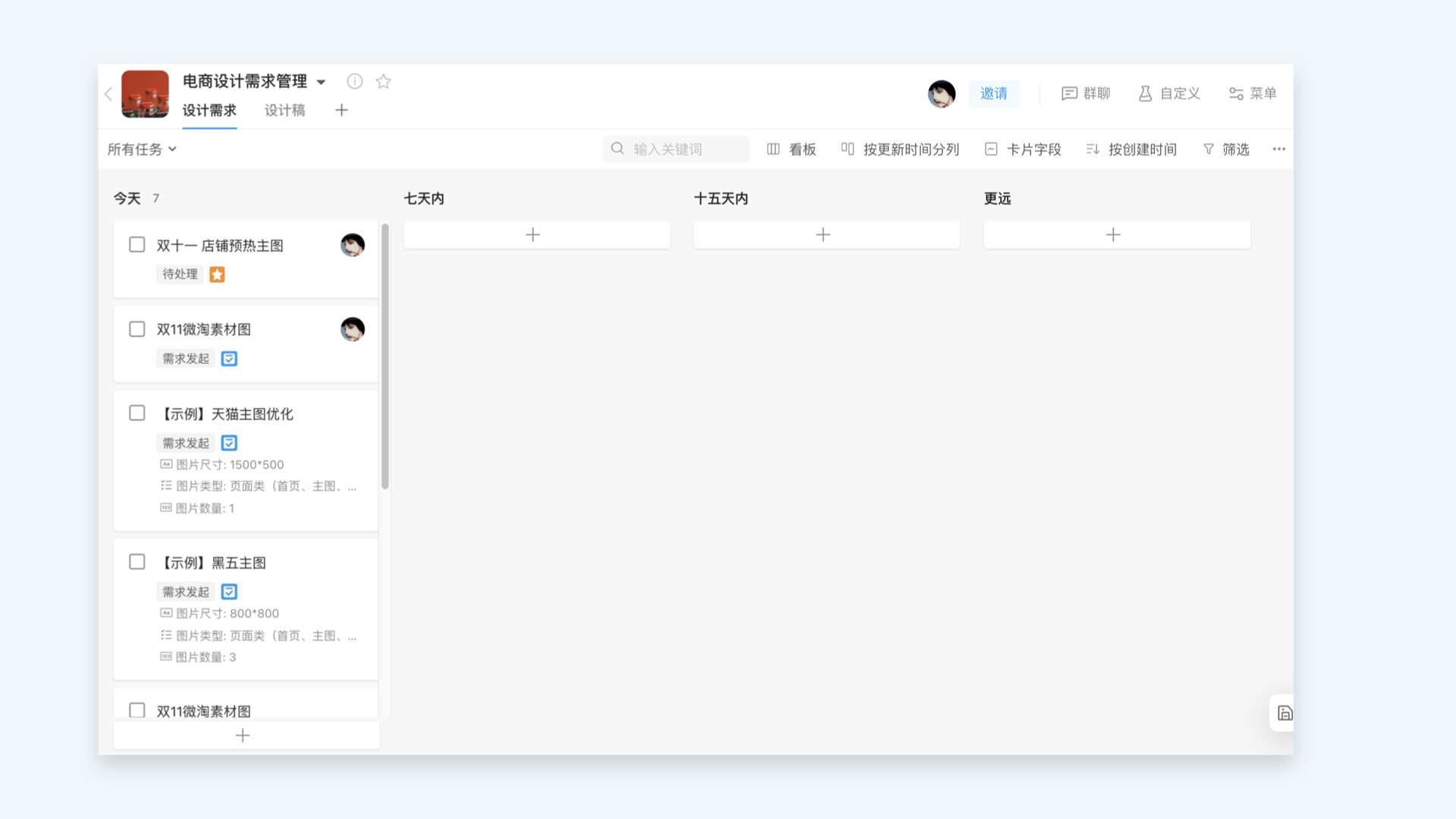1456x819 pixels.
Task: Click the back arrow beside the project logo
Action: pos(108,94)
